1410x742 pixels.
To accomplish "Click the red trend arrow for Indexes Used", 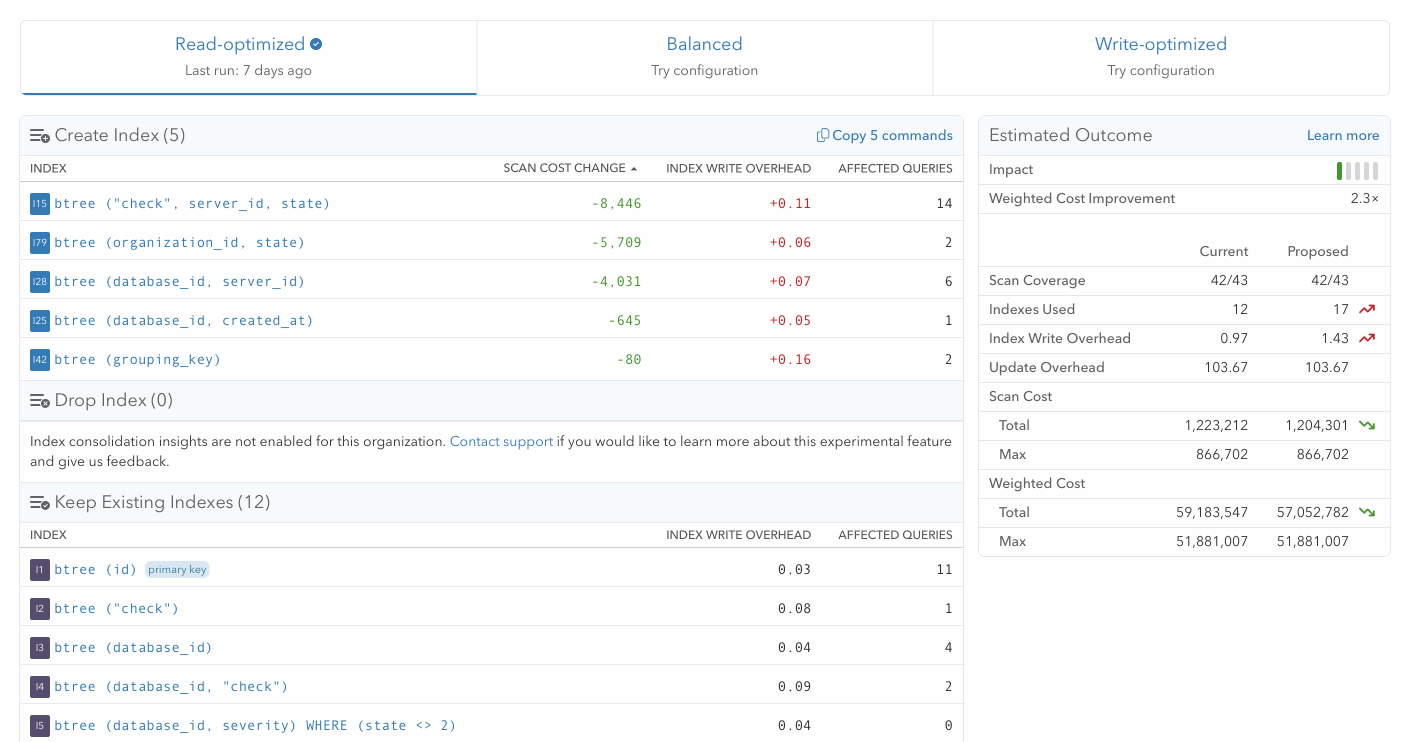I will (x=1367, y=310).
